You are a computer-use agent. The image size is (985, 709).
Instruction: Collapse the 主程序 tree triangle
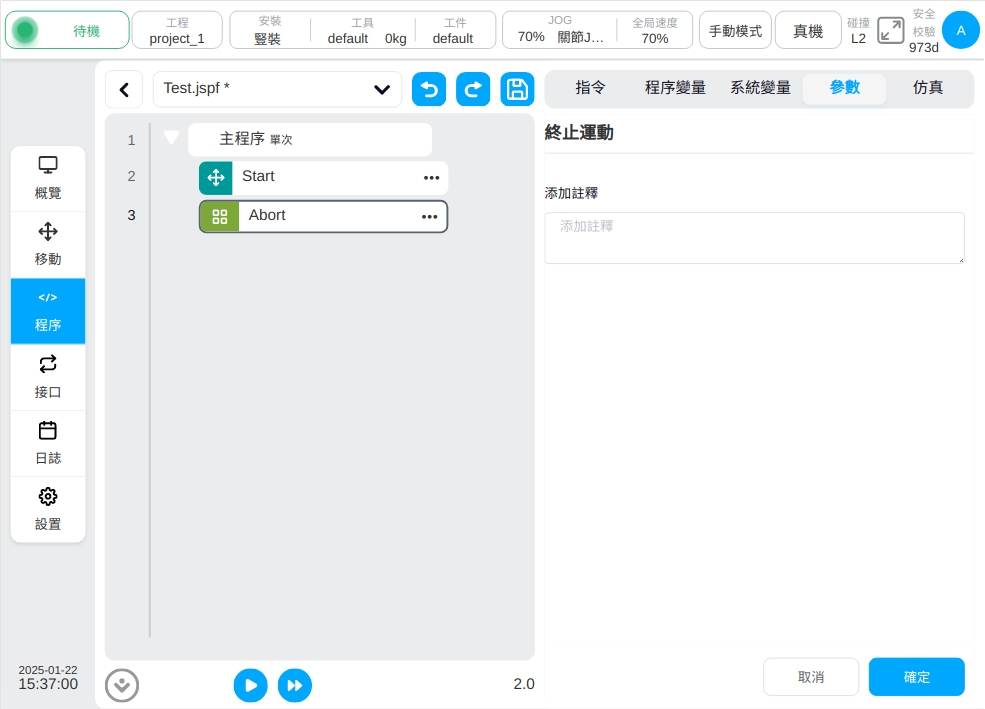[171, 137]
